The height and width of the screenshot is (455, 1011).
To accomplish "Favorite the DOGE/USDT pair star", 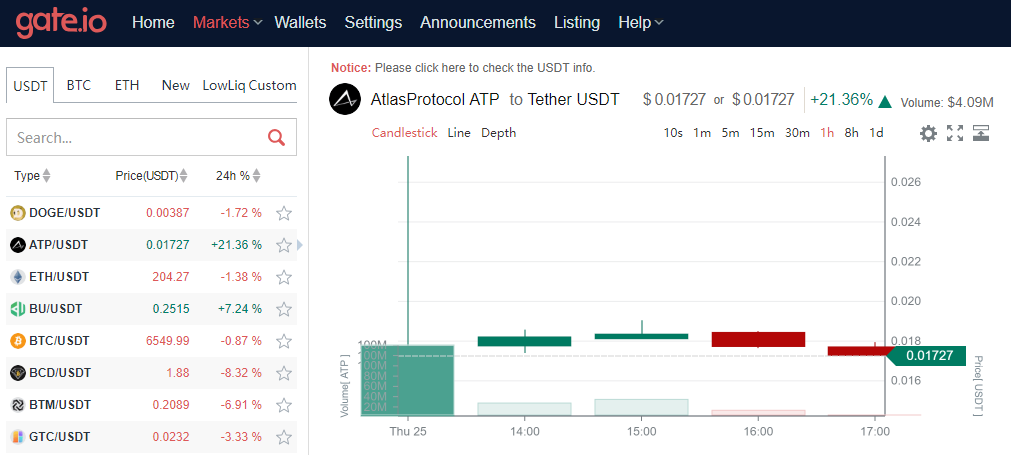I will (284, 213).
